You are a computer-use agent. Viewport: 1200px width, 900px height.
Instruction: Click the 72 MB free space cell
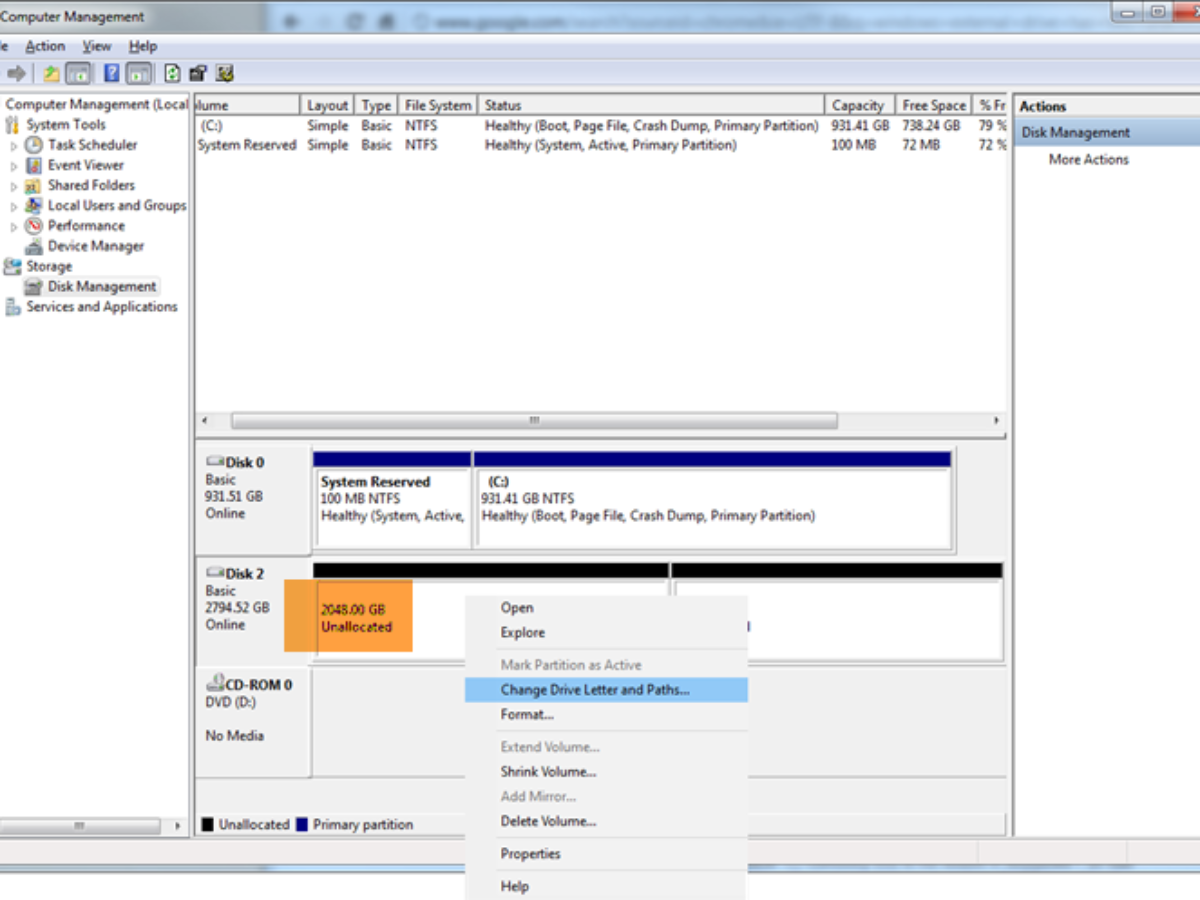920,145
